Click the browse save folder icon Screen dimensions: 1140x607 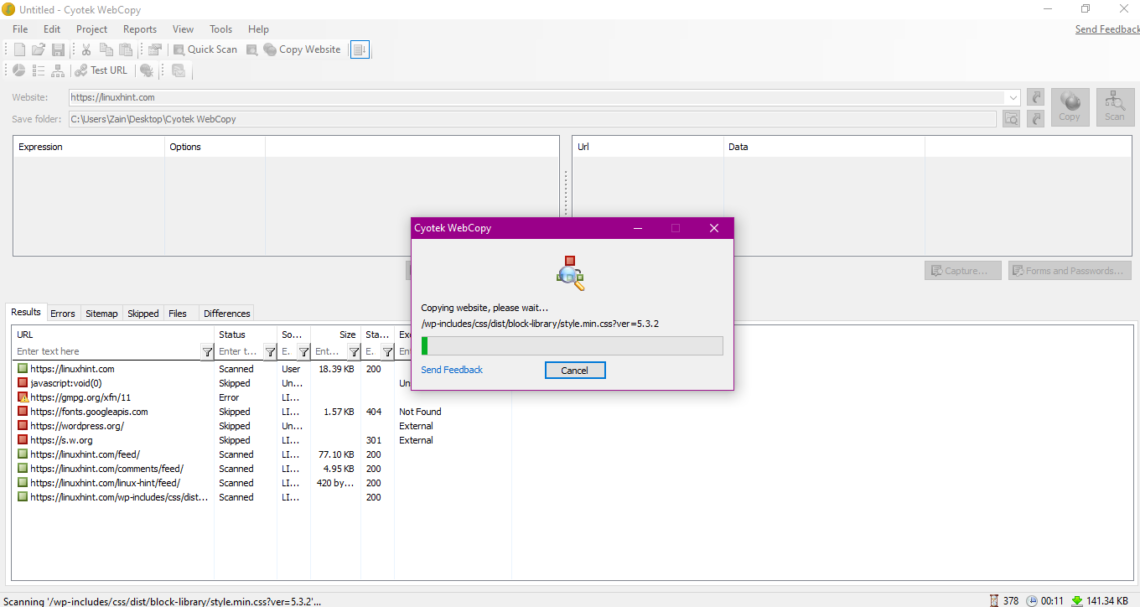click(x=1011, y=119)
